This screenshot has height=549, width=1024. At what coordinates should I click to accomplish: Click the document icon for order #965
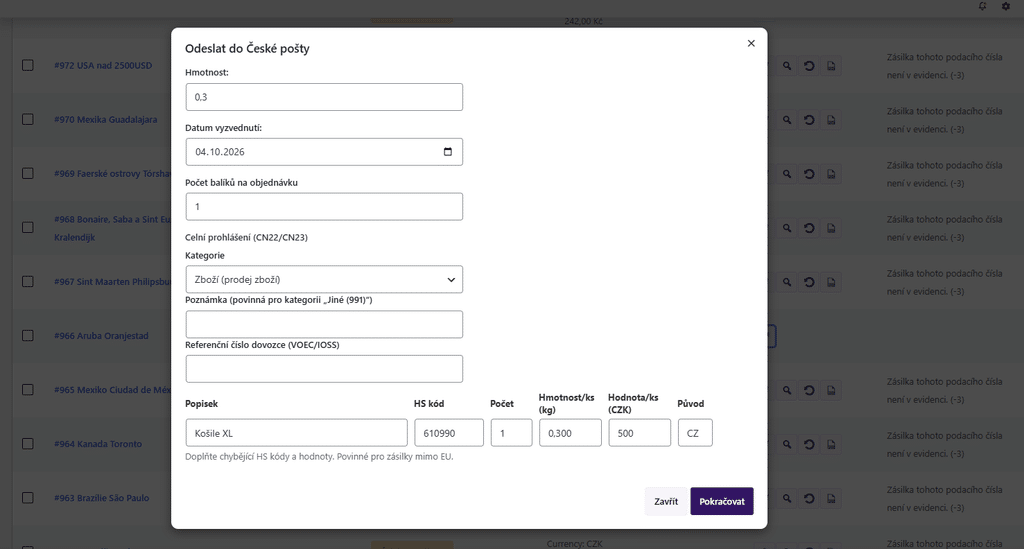pos(831,390)
